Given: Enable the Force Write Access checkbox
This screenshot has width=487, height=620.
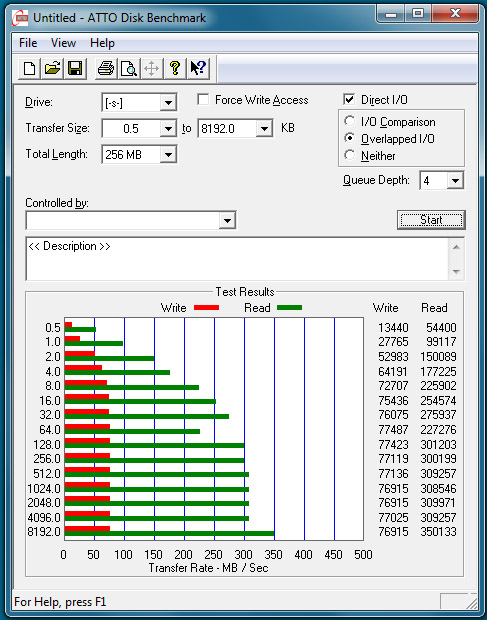Looking at the screenshot, I should [x=203, y=99].
